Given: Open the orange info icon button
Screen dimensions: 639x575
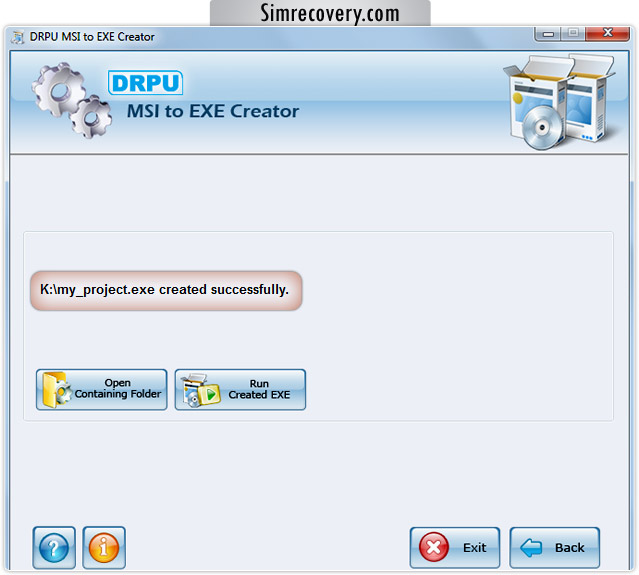Looking at the screenshot, I should (104, 547).
